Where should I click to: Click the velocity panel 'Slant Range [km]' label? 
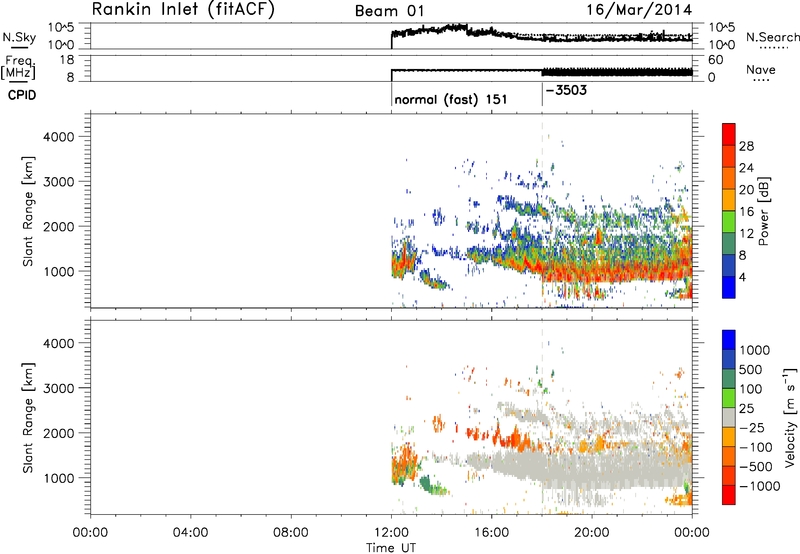click(x=28, y=418)
